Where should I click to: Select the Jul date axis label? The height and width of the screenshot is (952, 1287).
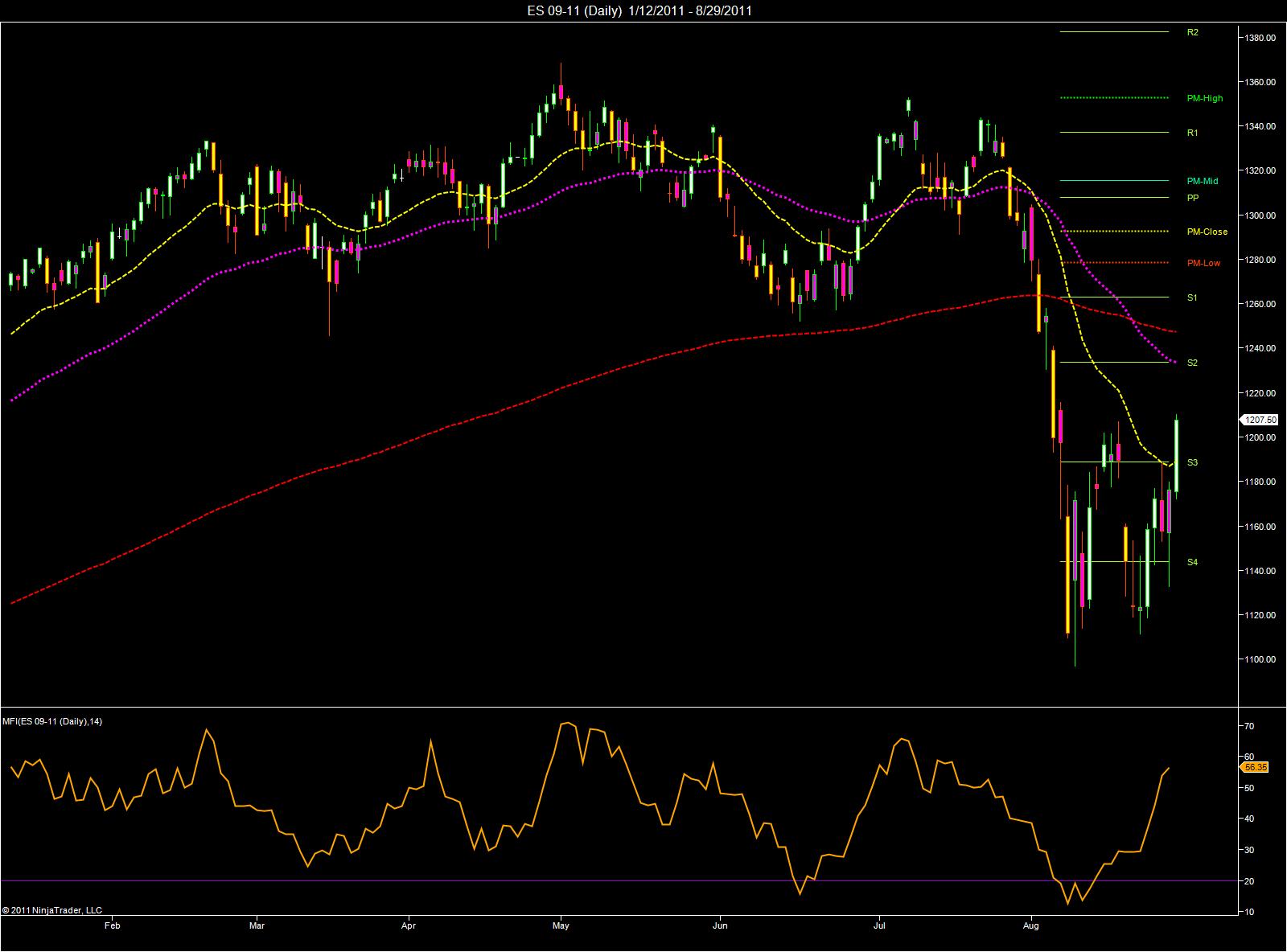pos(879,925)
